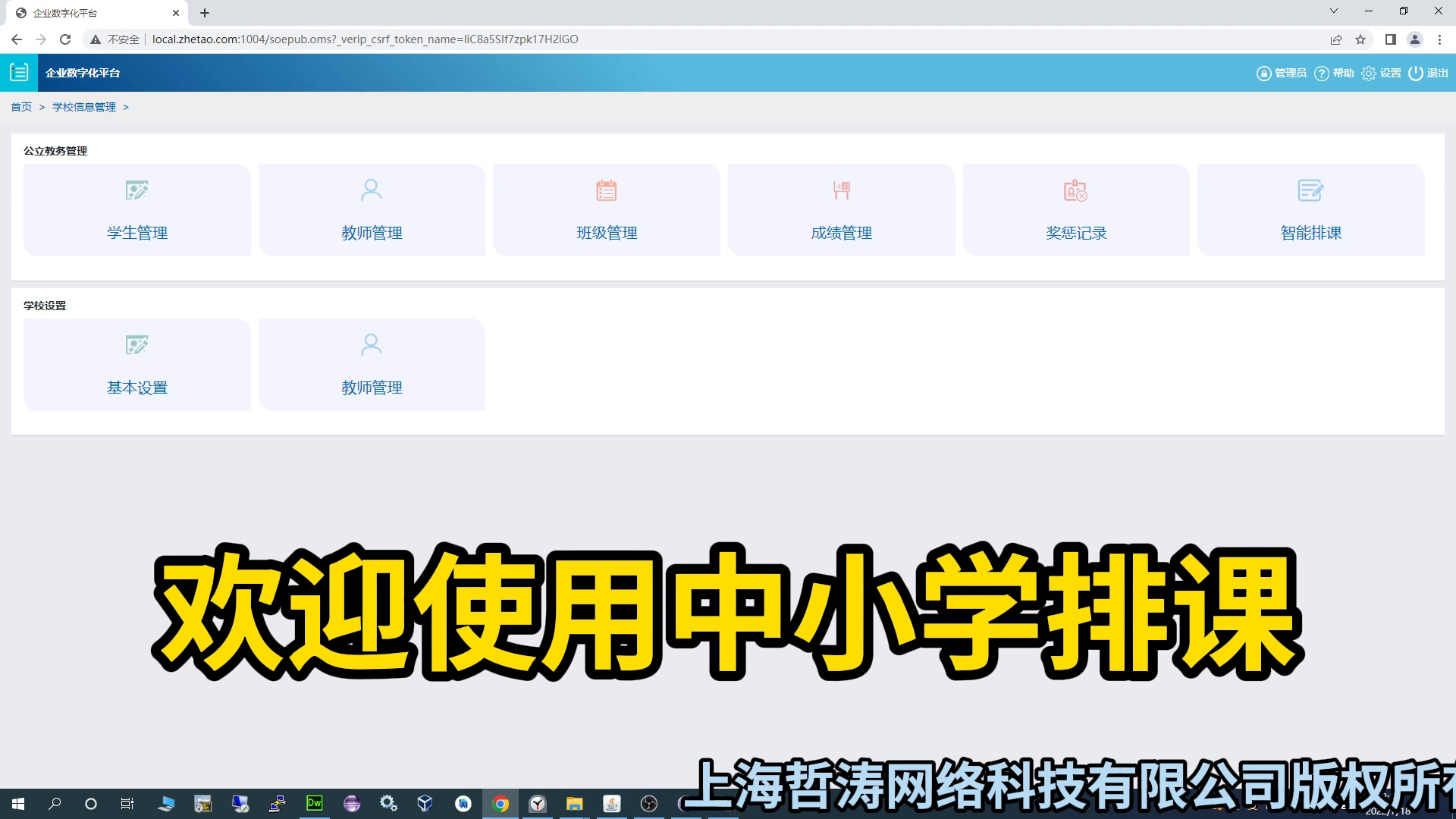Open 教师管理 under 公立教务管理
This screenshot has width=1456, height=819.
click(x=371, y=190)
